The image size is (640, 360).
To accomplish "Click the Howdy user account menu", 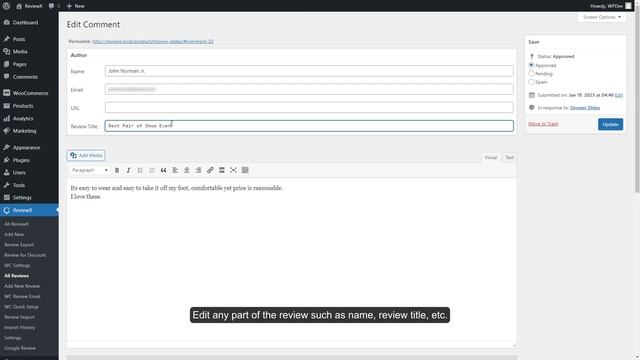I will [611, 6].
